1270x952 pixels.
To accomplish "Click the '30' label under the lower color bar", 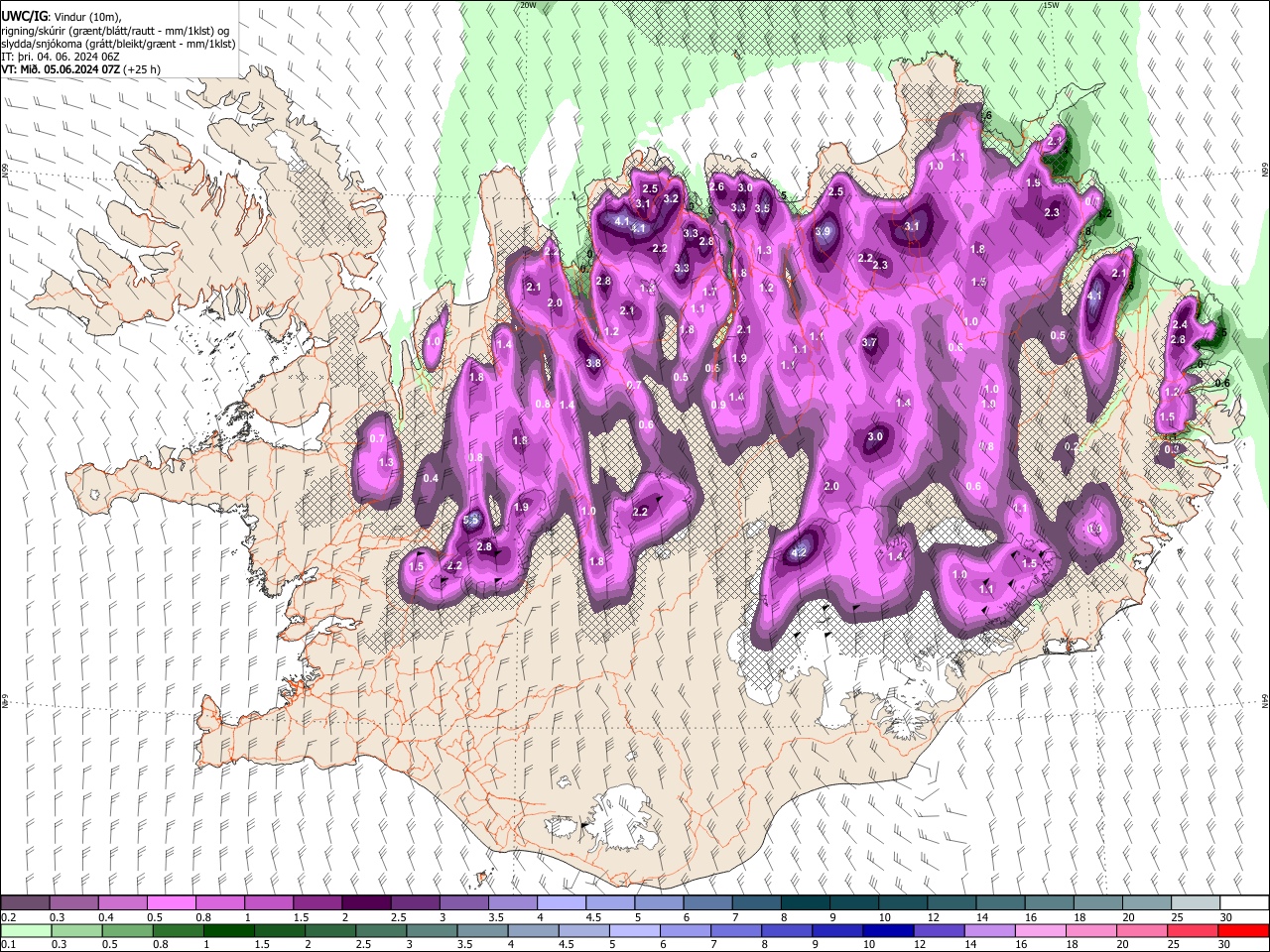I will 1223,944.
